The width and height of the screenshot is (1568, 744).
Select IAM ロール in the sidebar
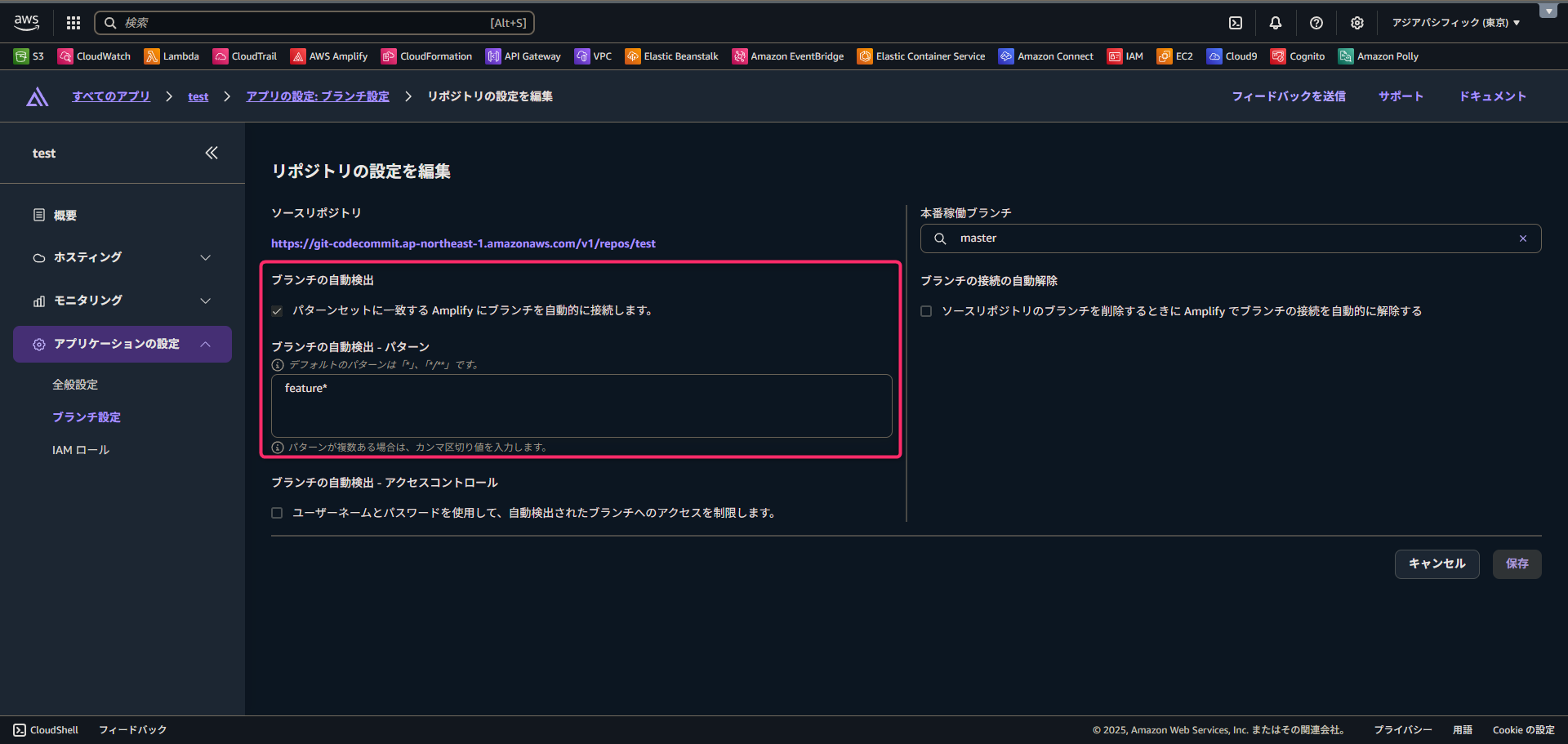81,450
